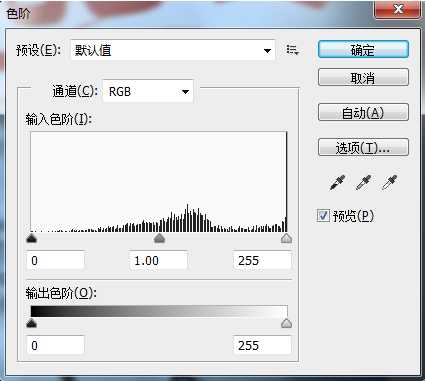Click output shadow field showing 0
The image size is (425, 381).
pos(55,345)
